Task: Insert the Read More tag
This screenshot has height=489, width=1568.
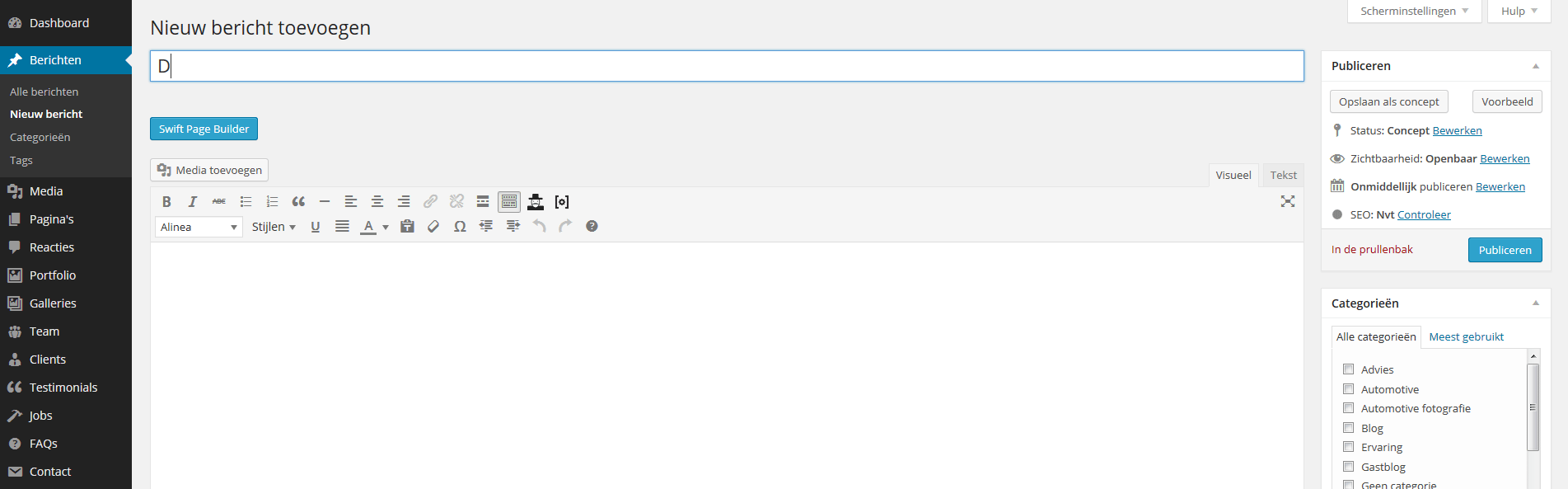Action: 483,201
